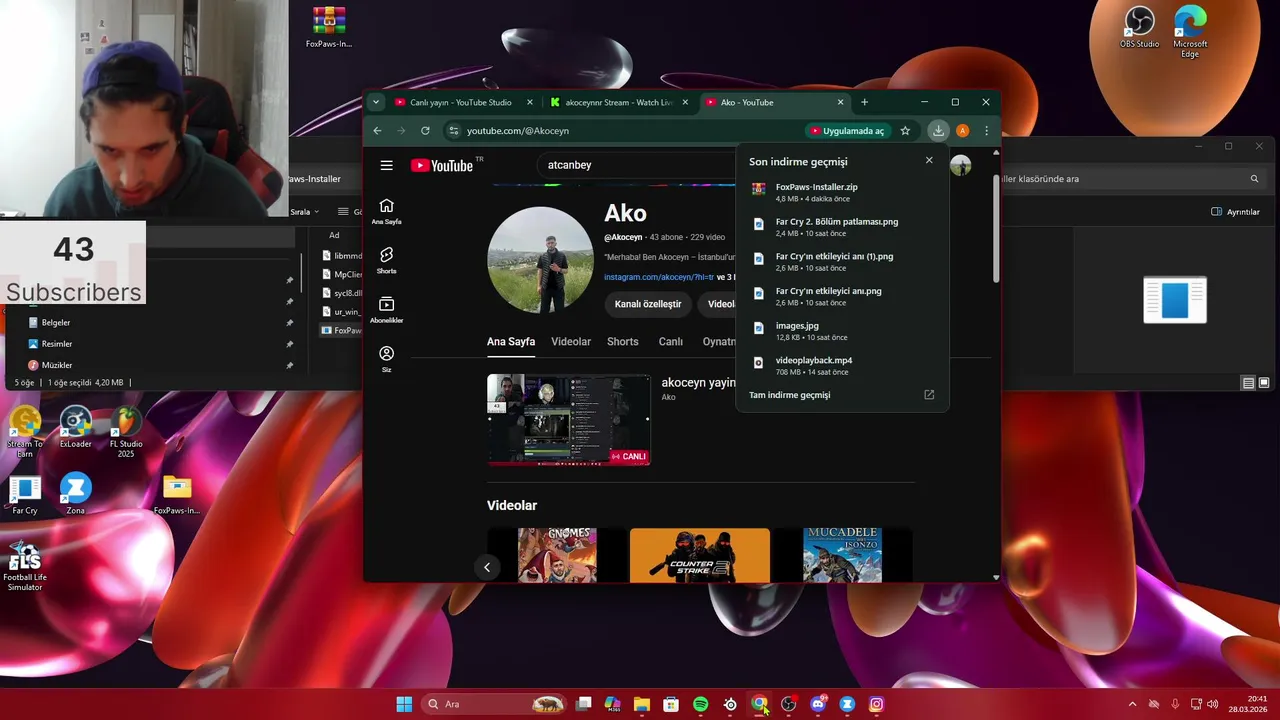The image size is (1280, 720).
Task: Open Discord from the taskbar
Action: coord(818,704)
